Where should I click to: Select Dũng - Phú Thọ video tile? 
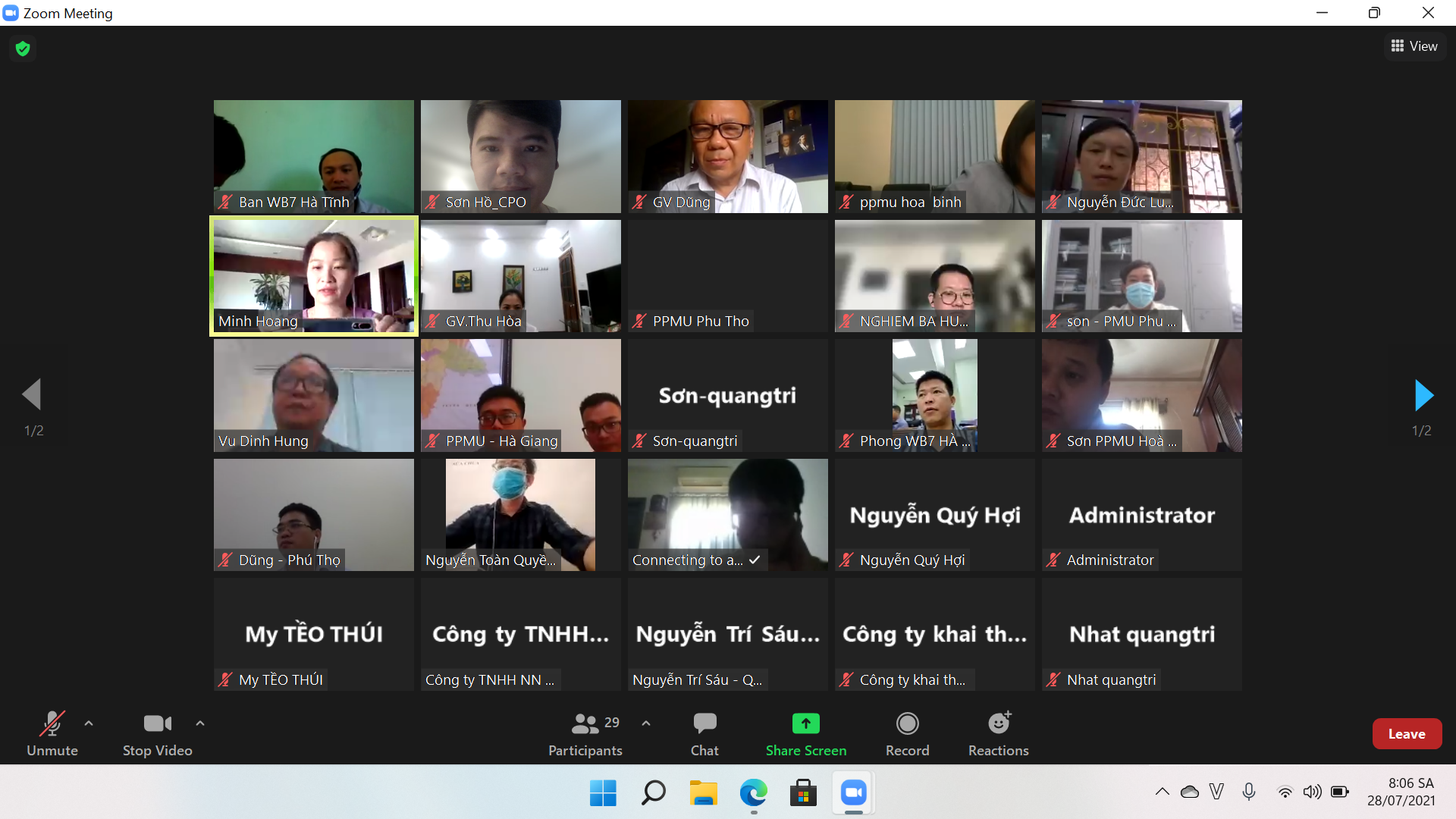(x=314, y=515)
